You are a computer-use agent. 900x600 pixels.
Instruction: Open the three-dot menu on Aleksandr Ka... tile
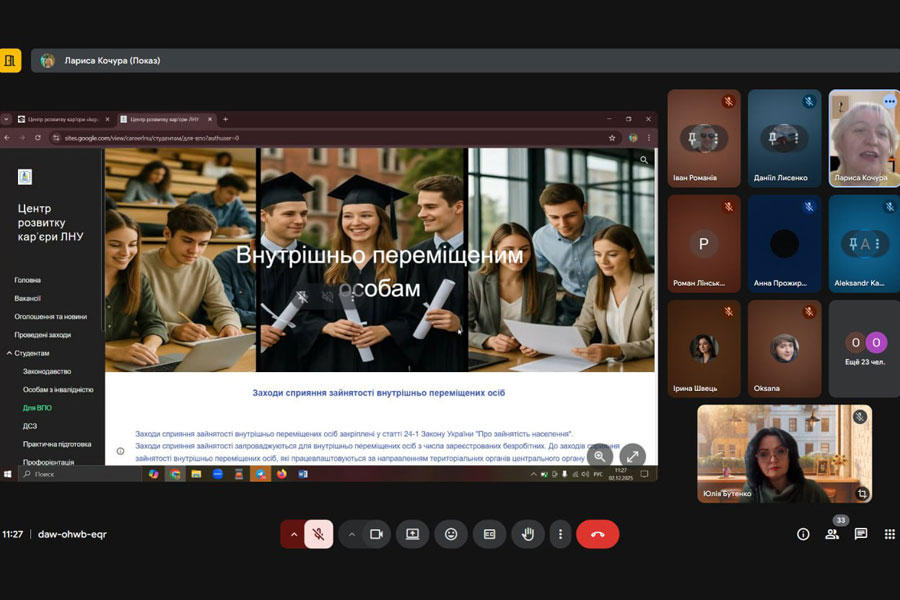coord(877,244)
